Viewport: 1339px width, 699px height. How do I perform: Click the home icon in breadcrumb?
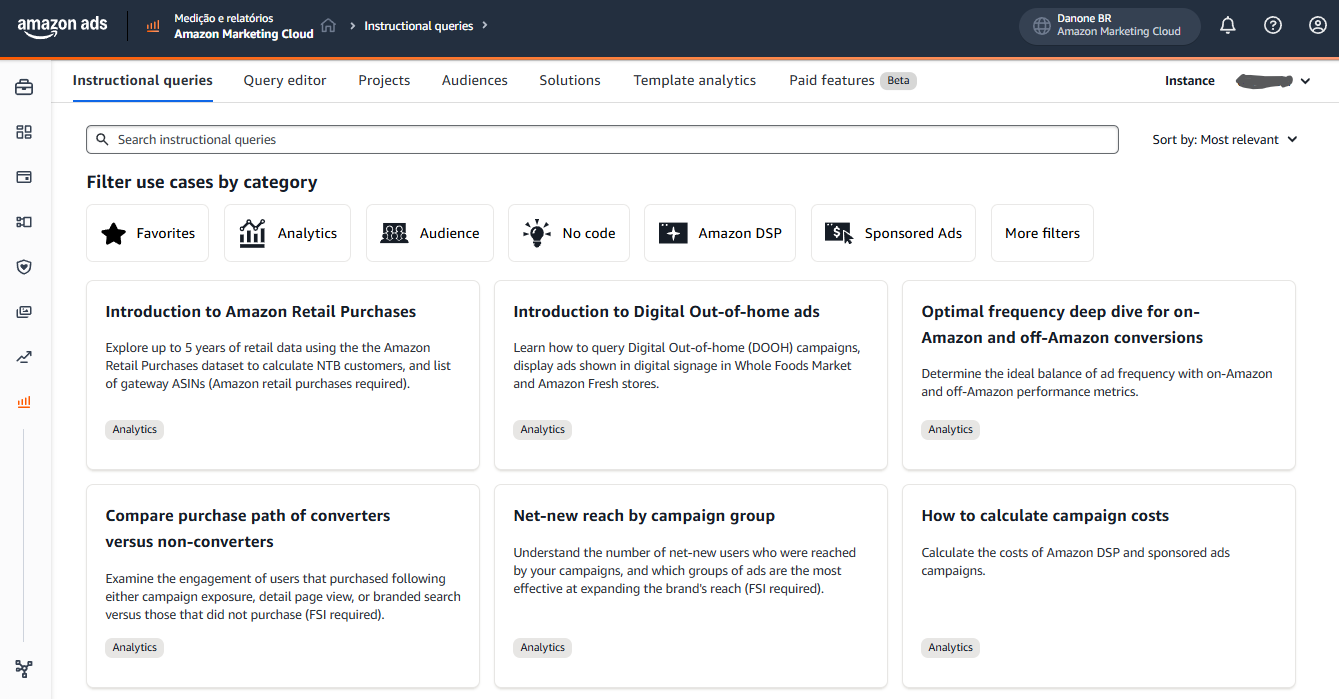pos(328,25)
